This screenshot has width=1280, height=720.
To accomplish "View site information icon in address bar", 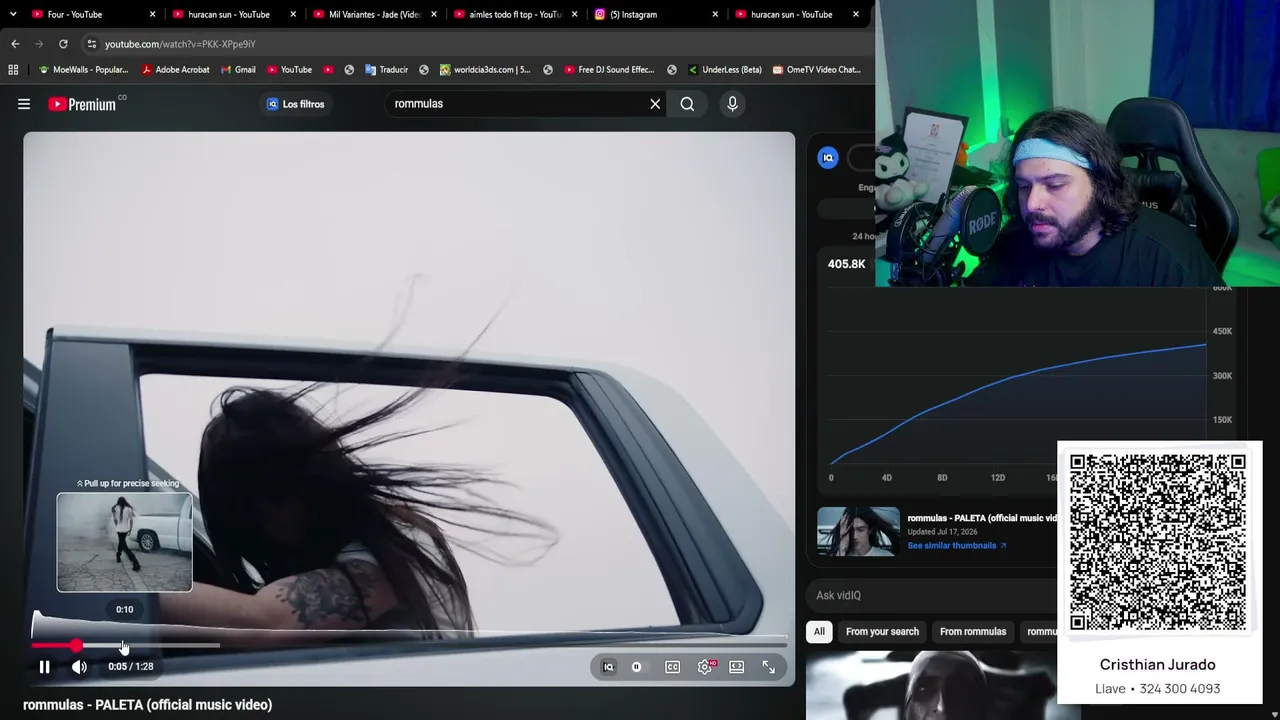I will (91, 44).
